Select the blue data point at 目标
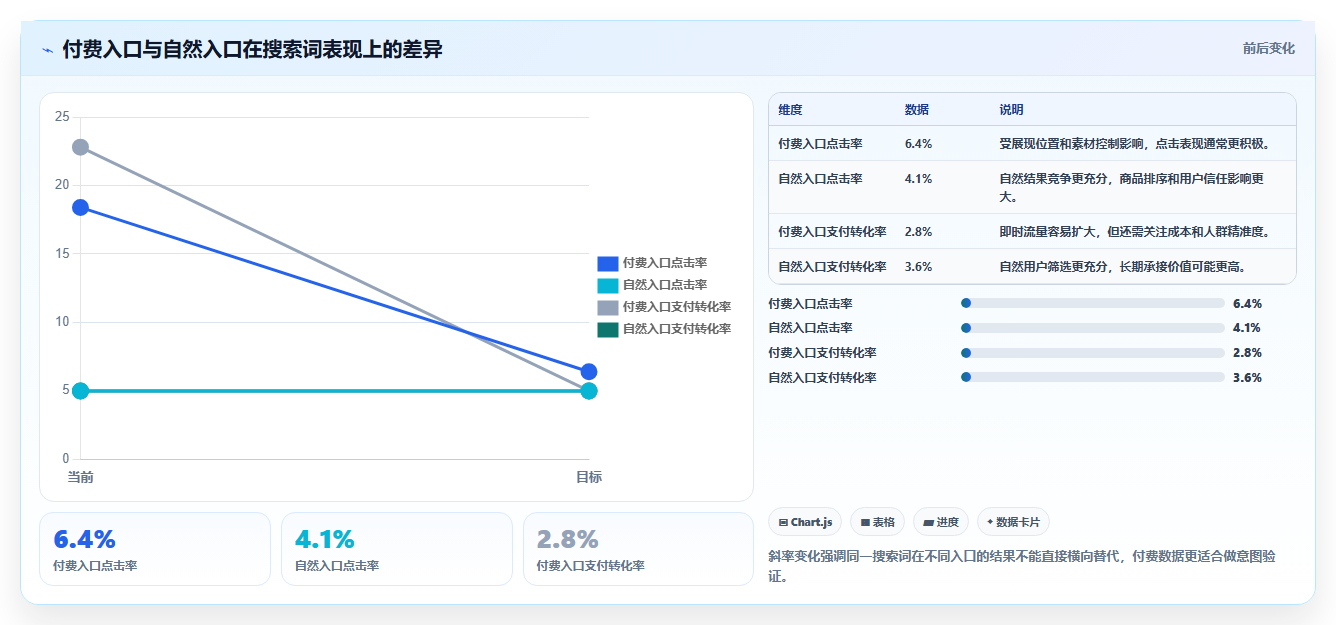Screen dimensions: 1336x625 pos(589,372)
